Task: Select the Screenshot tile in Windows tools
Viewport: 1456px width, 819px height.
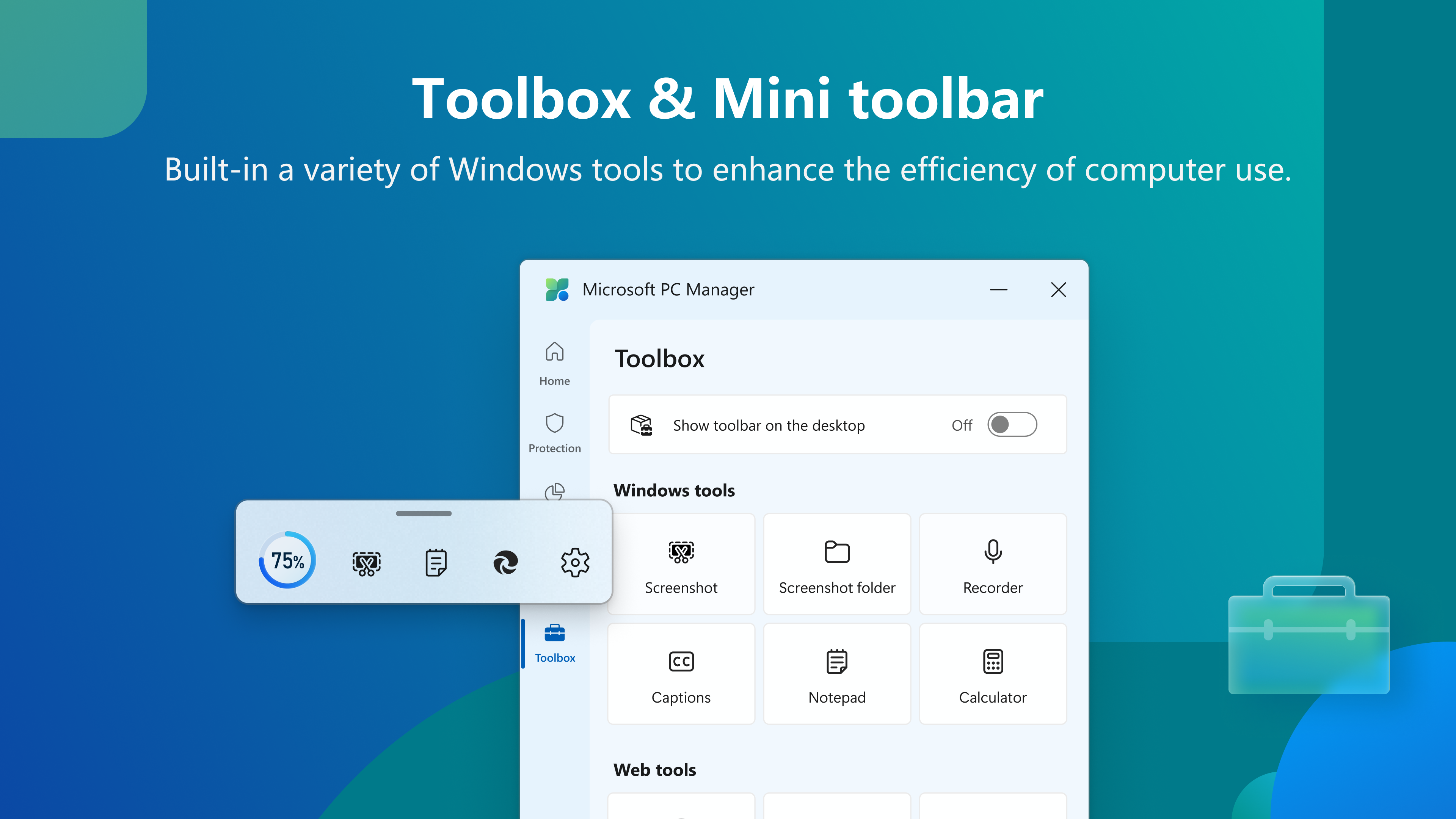Action: pyautogui.click(x=681, y=563)
